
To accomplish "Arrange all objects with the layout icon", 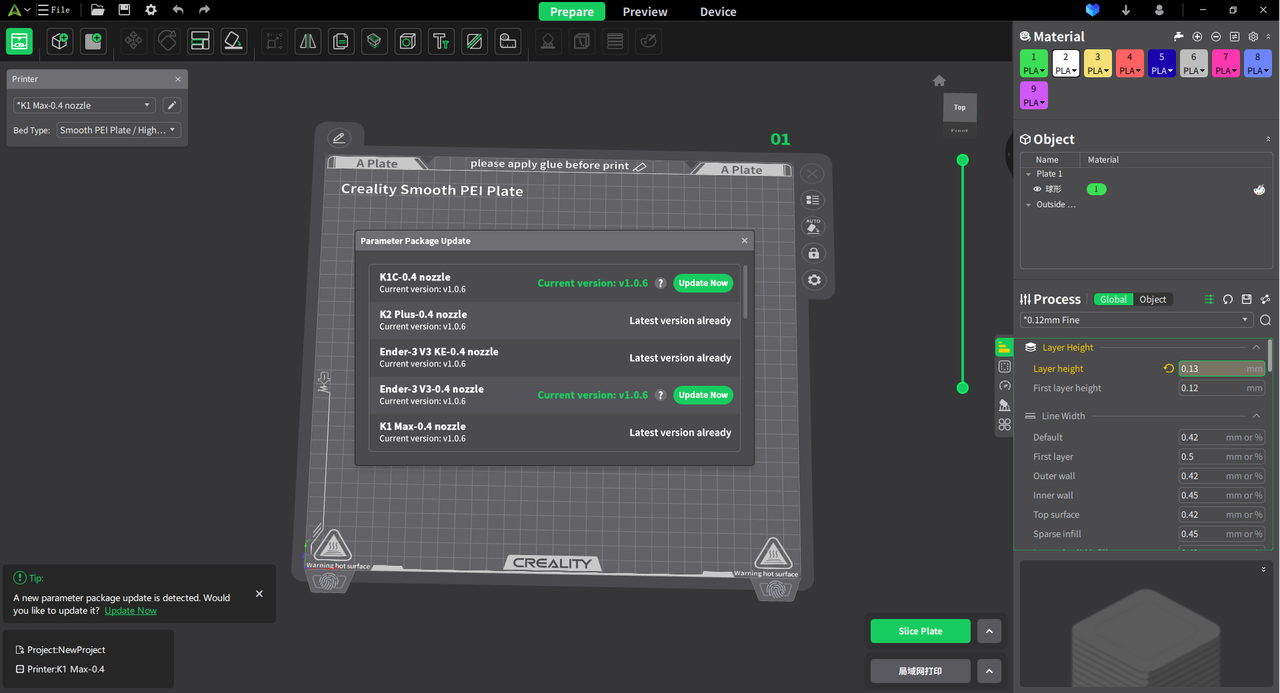I will point(200,41).
